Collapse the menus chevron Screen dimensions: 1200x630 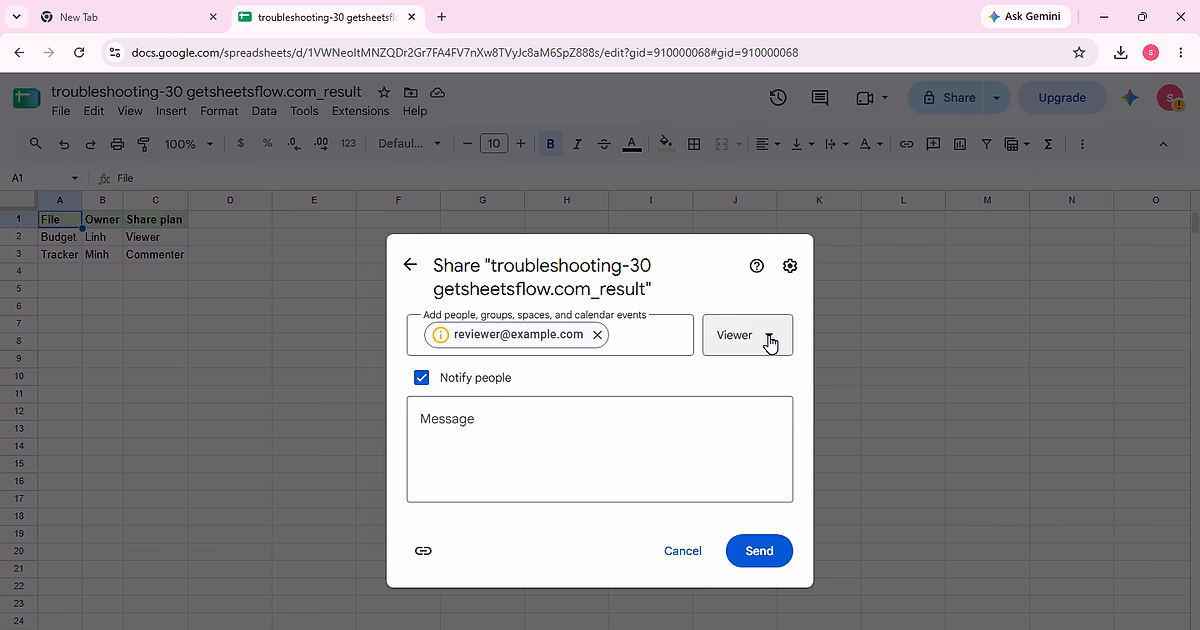pyautogui.click(x=1163, y=144)
